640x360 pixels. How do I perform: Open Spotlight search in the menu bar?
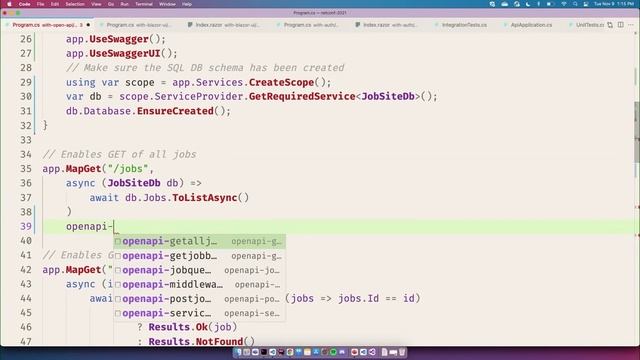575,4
